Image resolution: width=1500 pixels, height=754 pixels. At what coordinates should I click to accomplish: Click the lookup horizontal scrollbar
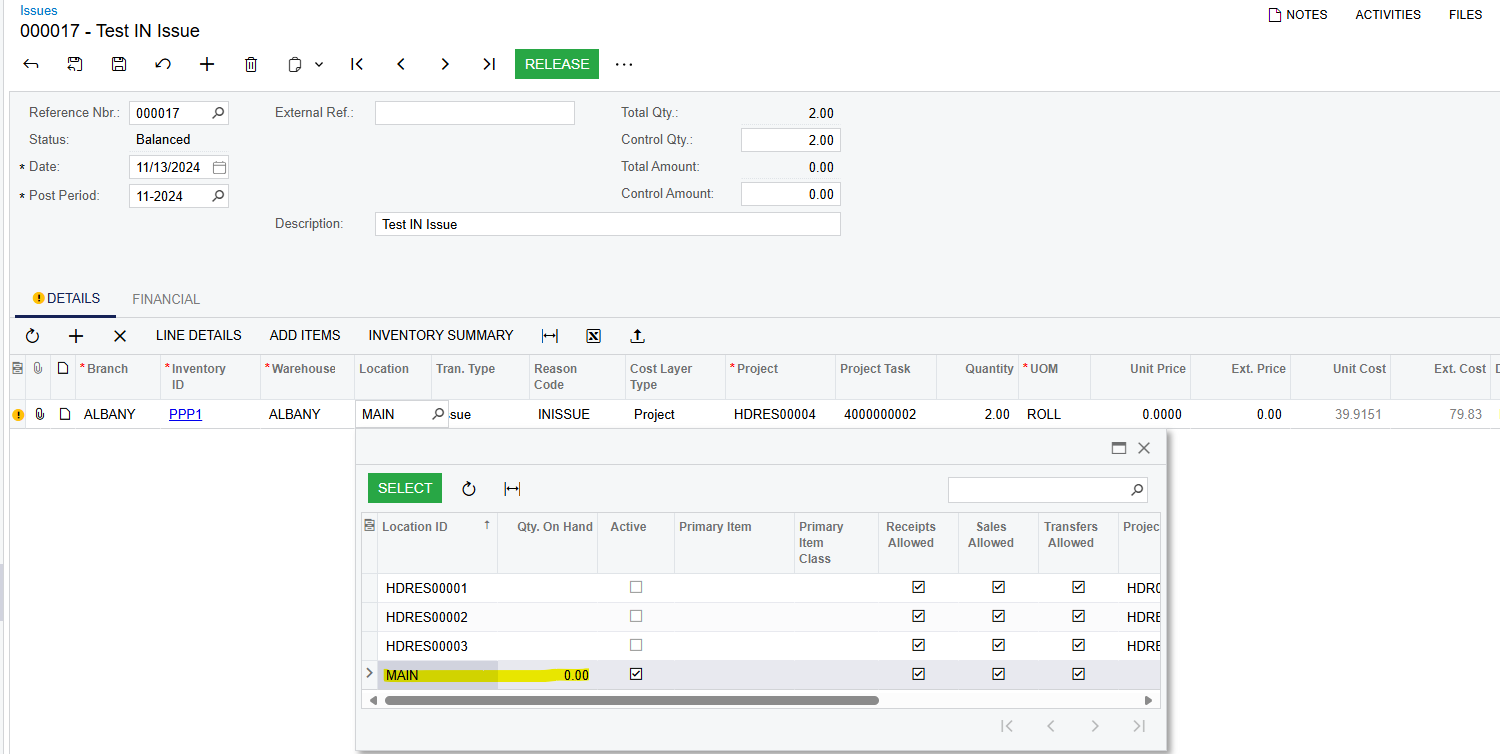tap(632, 701)
